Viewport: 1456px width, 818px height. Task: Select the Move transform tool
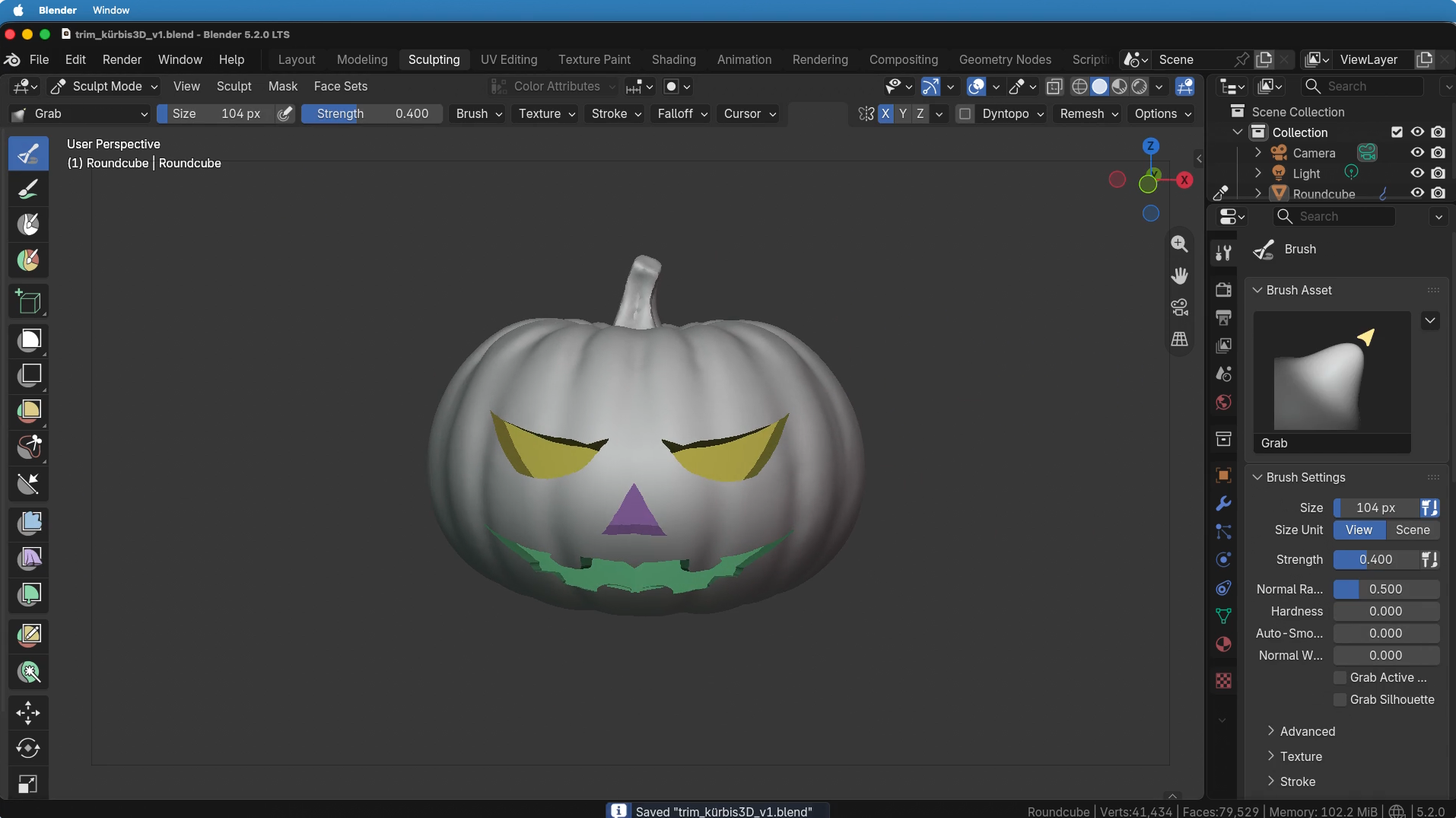tap(29, 713)
